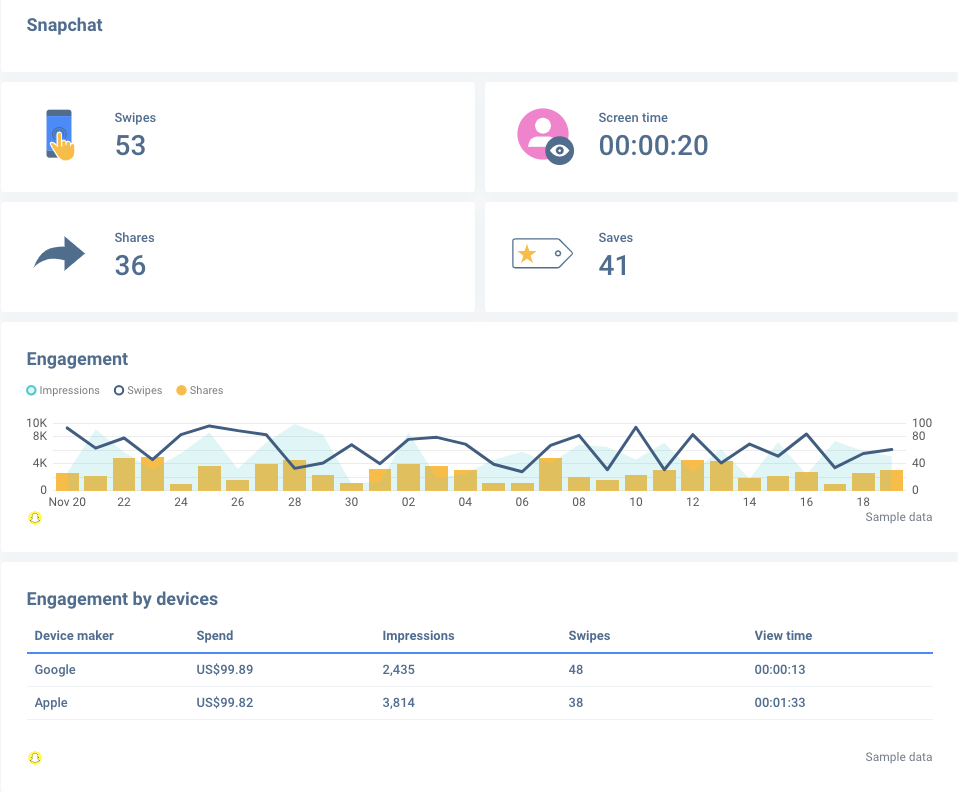Screen dimensions: 958x792
Task: Click Sample data label under Engagement chart
Action: pyautogui.click(x=898, y=517)
